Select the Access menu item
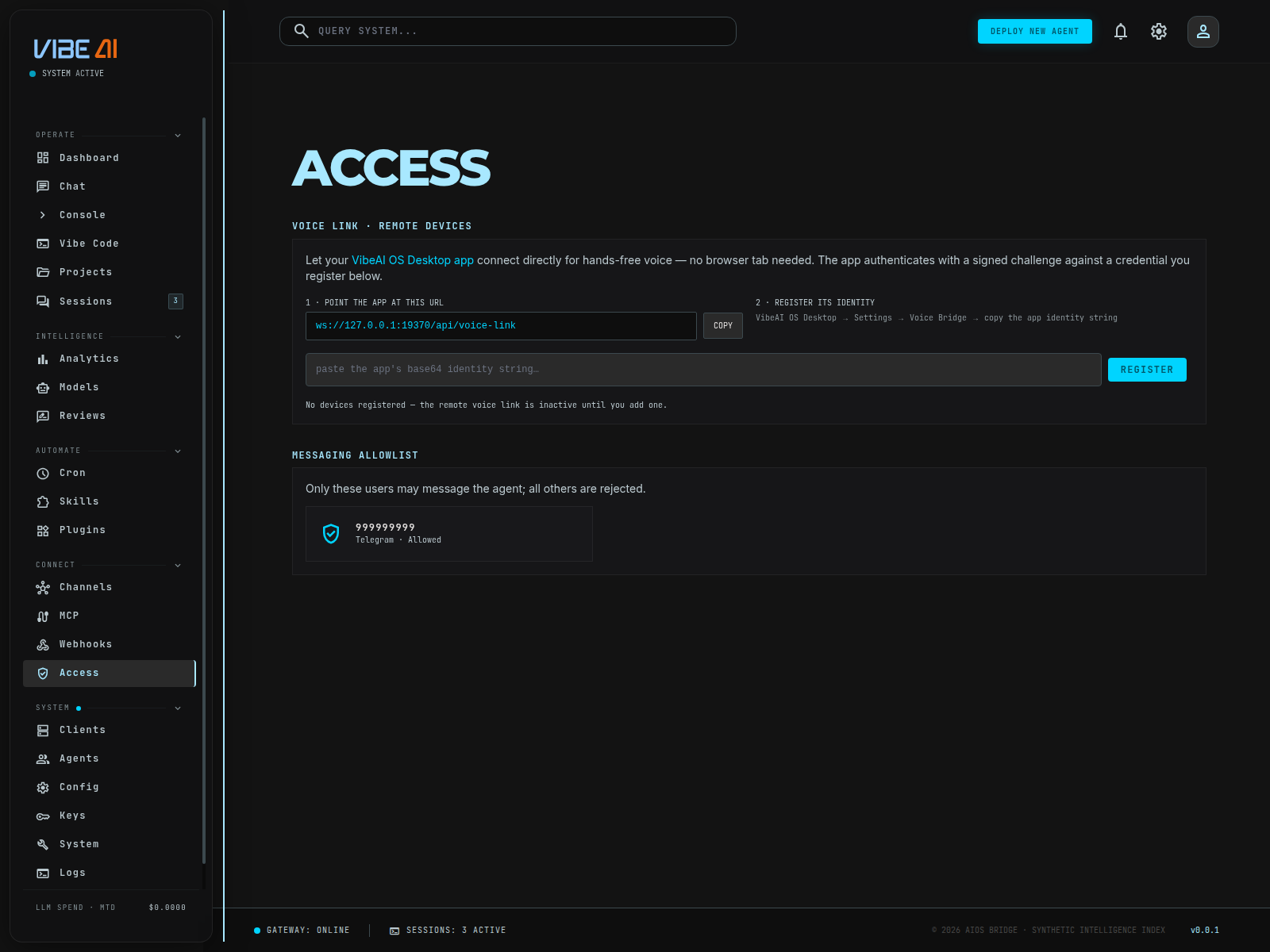 pyautogui.click(x=110, y=673)
